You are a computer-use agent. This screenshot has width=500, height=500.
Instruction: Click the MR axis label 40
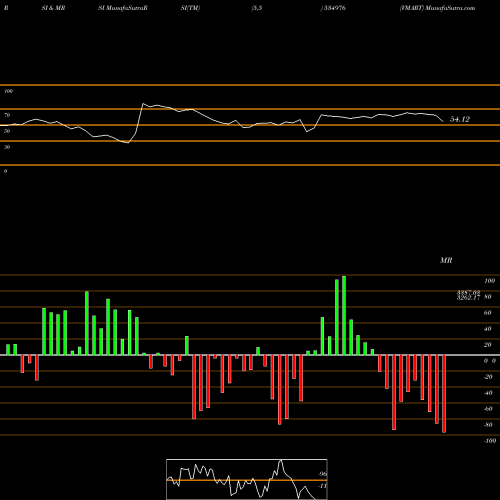click(488, 329)
